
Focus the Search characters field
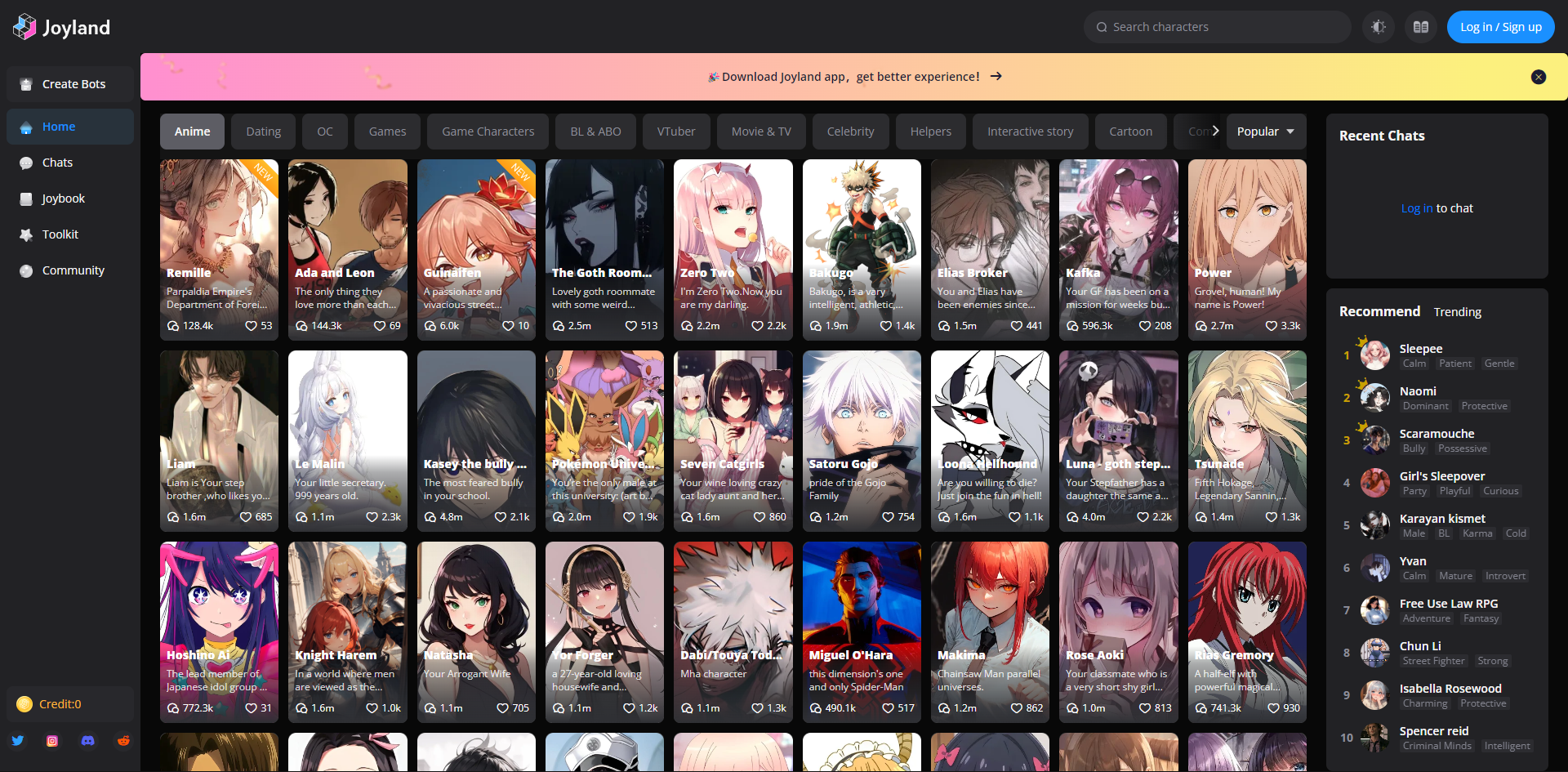[1217, 27]
